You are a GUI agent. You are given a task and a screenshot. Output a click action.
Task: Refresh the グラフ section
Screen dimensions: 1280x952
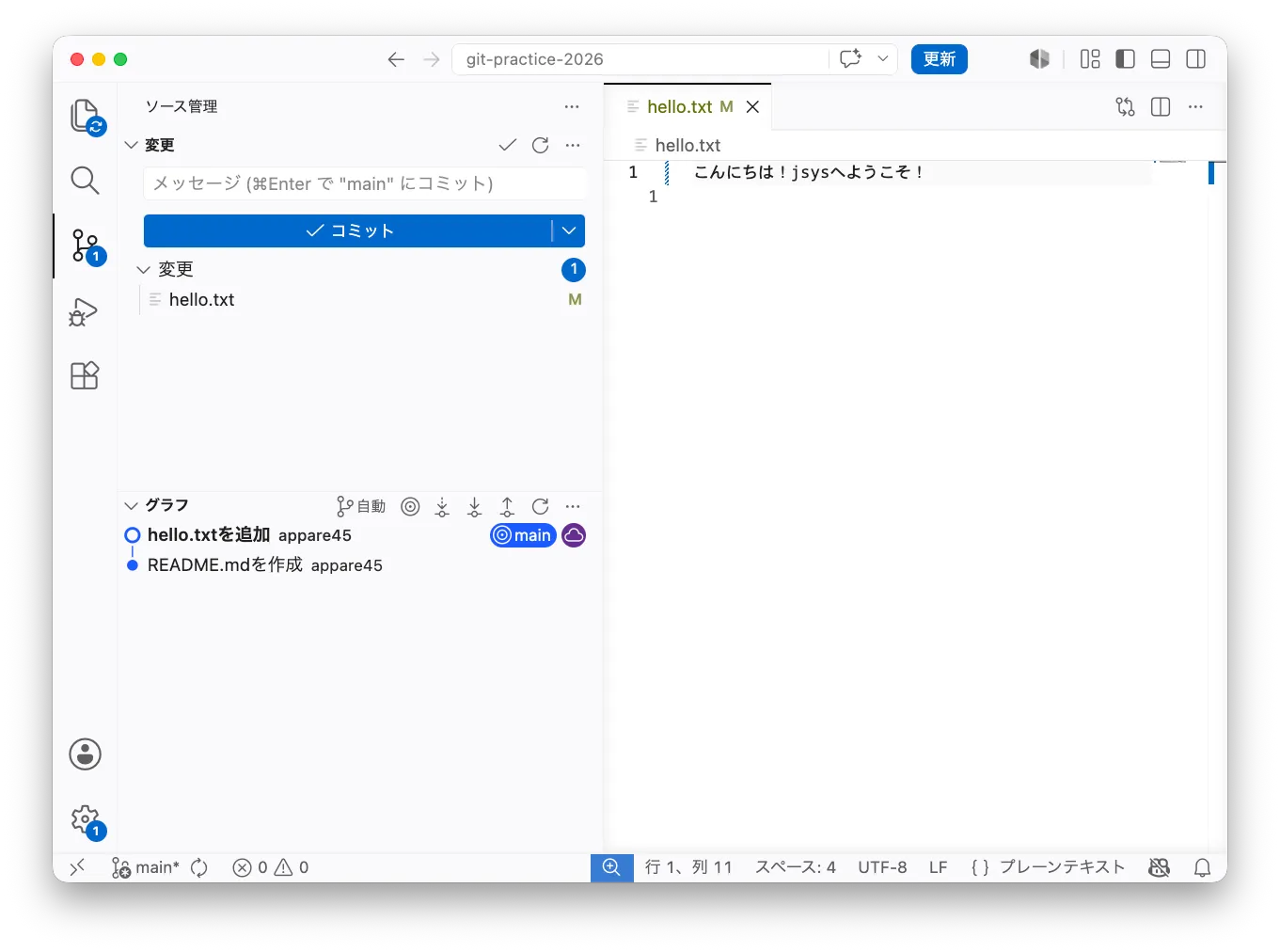[540, 506]
